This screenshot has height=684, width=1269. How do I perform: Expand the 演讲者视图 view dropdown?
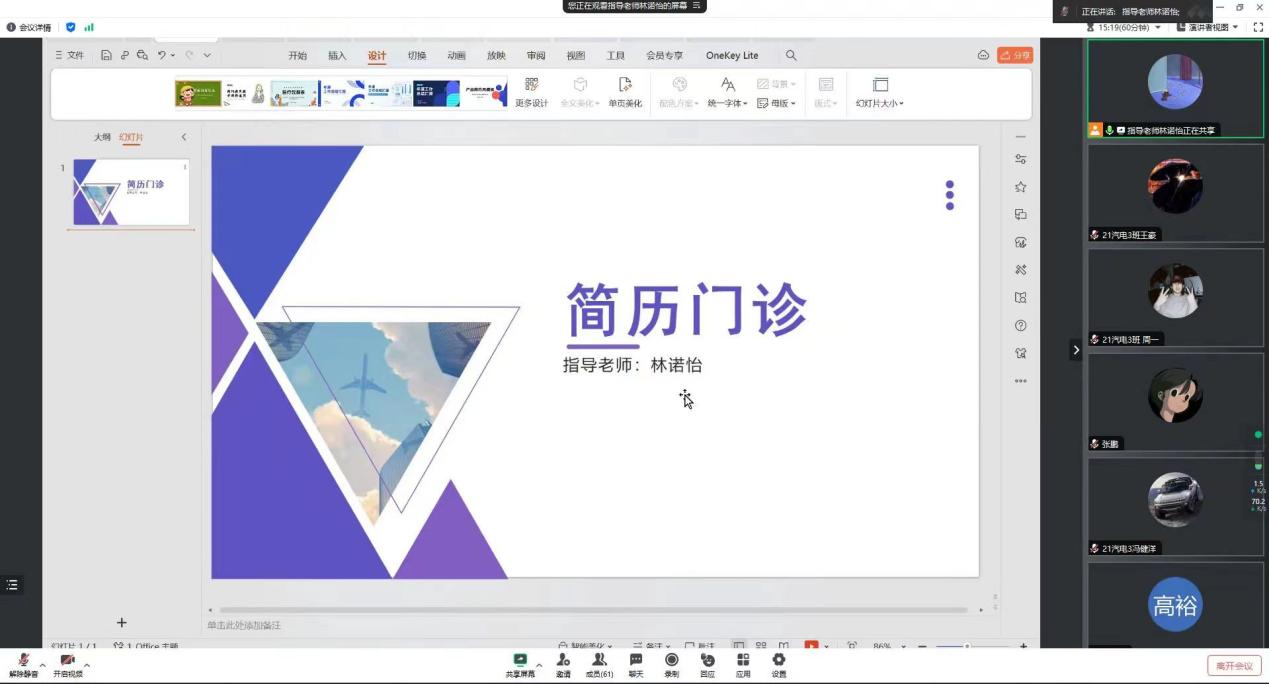click(x=1208, y=28)
